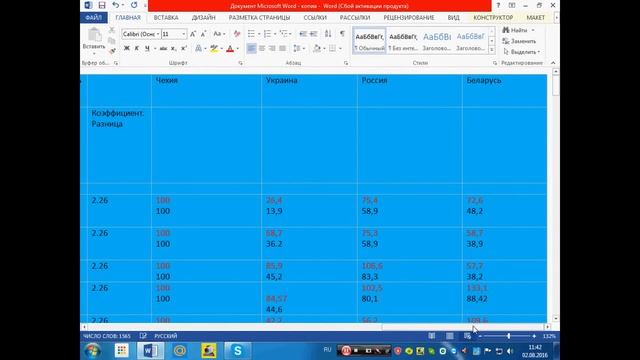Switch to the ДИЗАЙН (Design) tab
Screen dimensions: 640x360
(203, 18)
